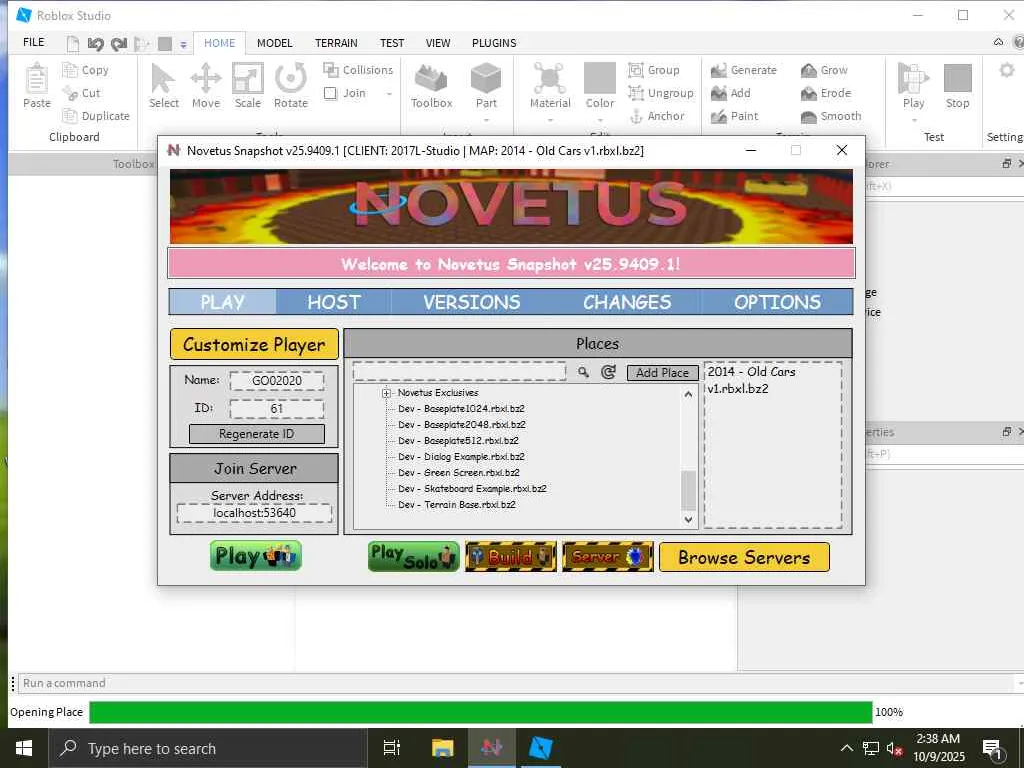Toggle the Collisions option
This screenshot has width=1024, height=768.
(358, 70)
